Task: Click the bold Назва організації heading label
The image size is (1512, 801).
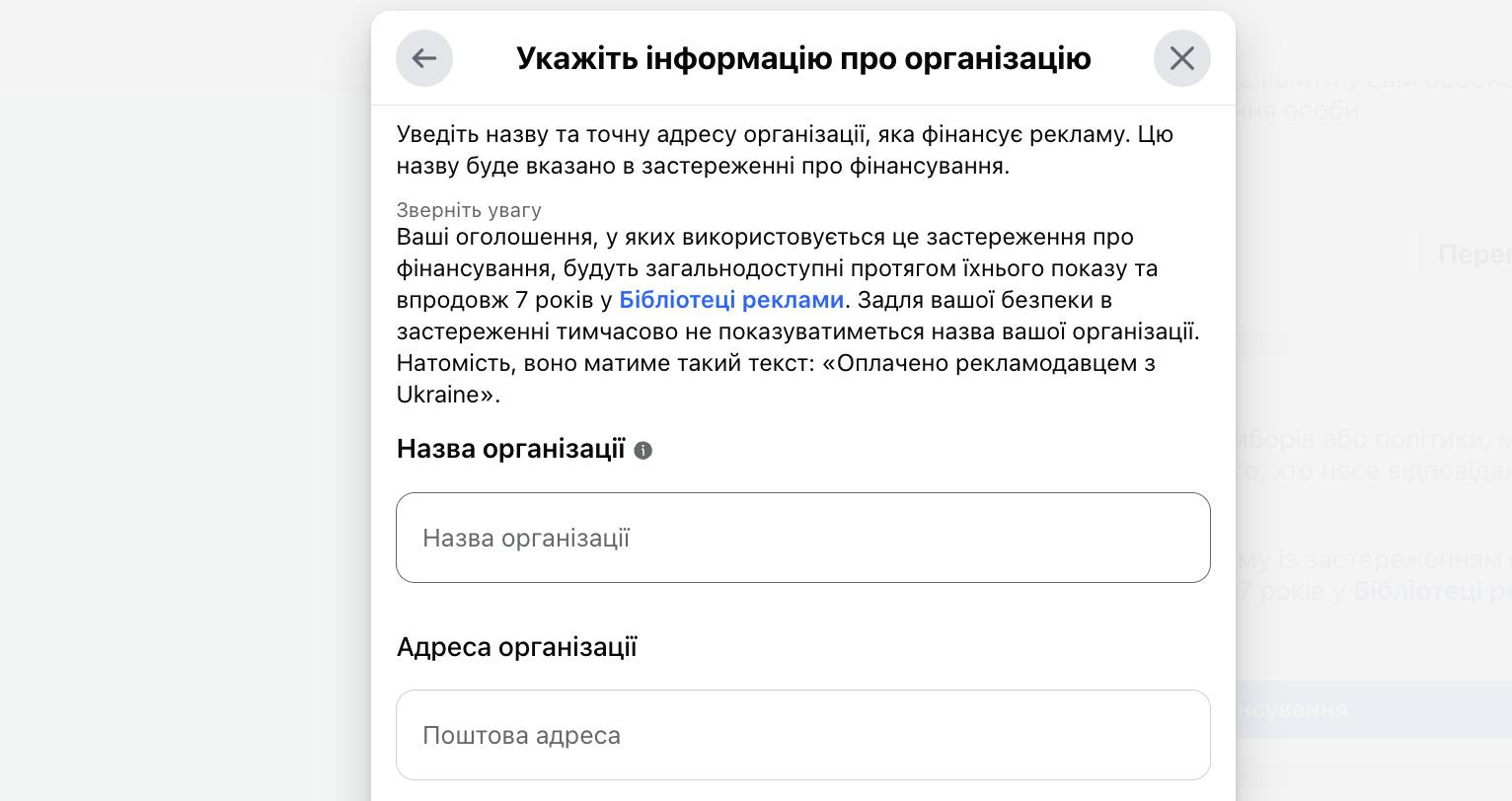Action: click(511, 450)
